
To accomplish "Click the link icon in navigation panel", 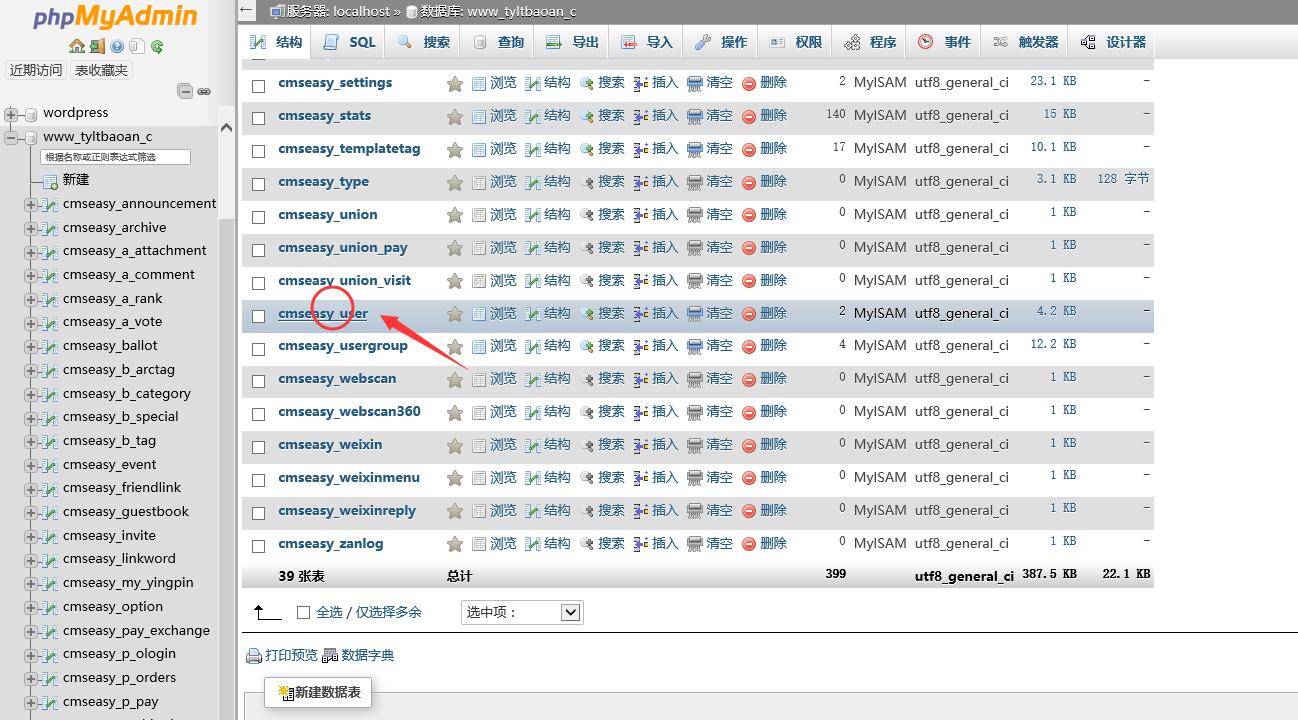I will (x=204, y=91).
